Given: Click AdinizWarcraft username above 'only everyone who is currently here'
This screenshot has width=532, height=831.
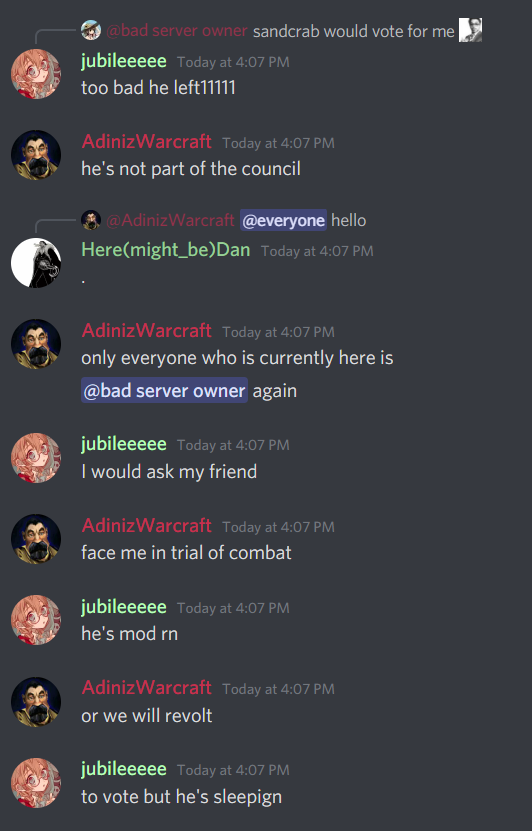Looking at the screenshot, I should coord(147,331).
